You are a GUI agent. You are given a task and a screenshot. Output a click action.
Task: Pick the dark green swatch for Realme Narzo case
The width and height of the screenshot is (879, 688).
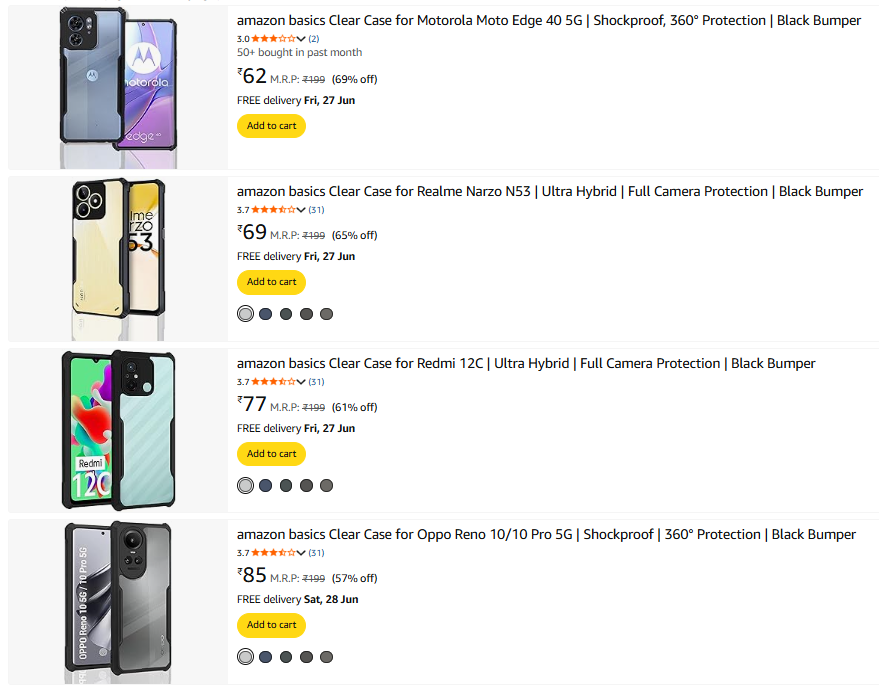tap(286, 314)
